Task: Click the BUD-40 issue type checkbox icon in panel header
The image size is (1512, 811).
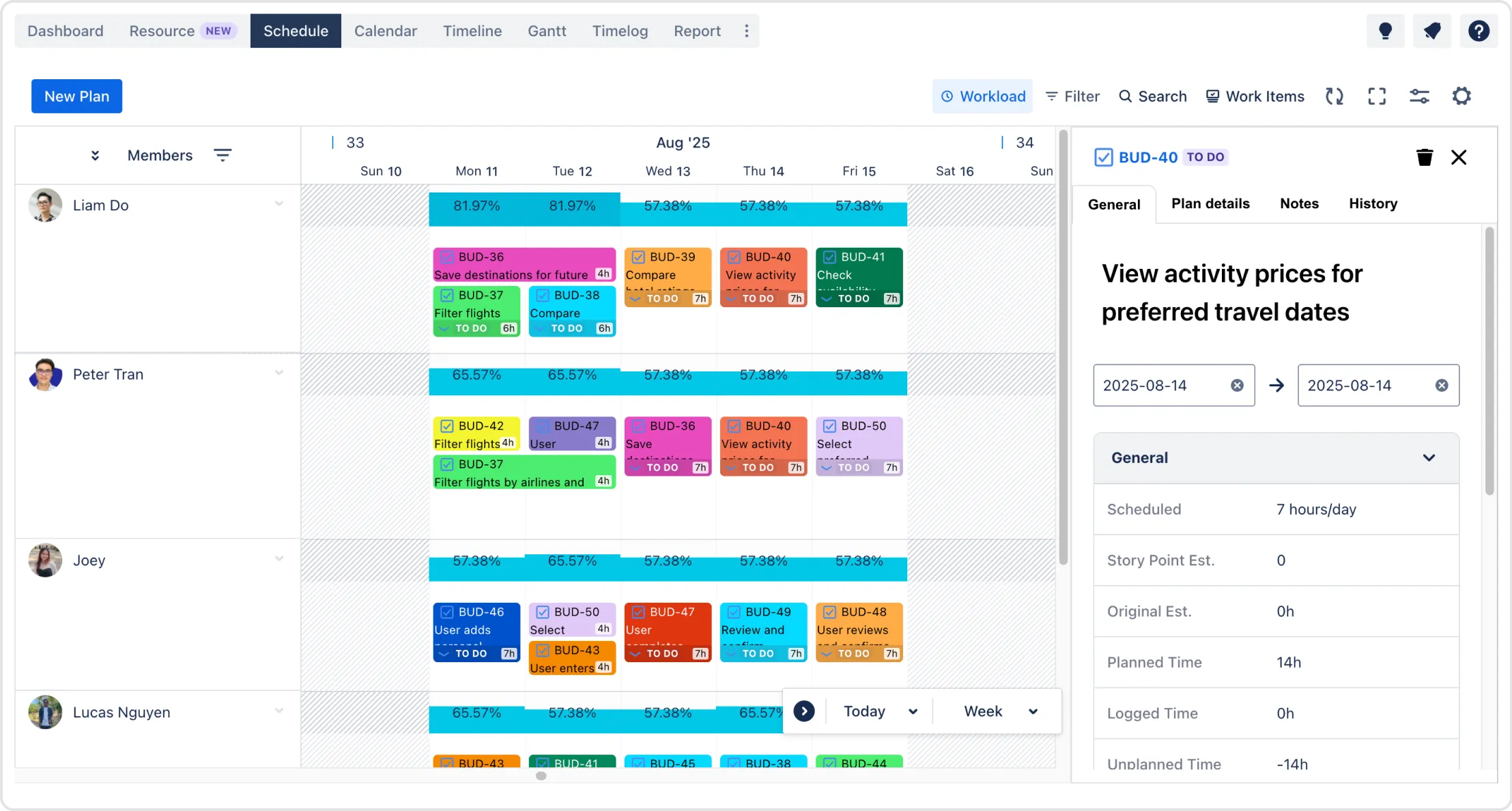Action: [1103, 158]
